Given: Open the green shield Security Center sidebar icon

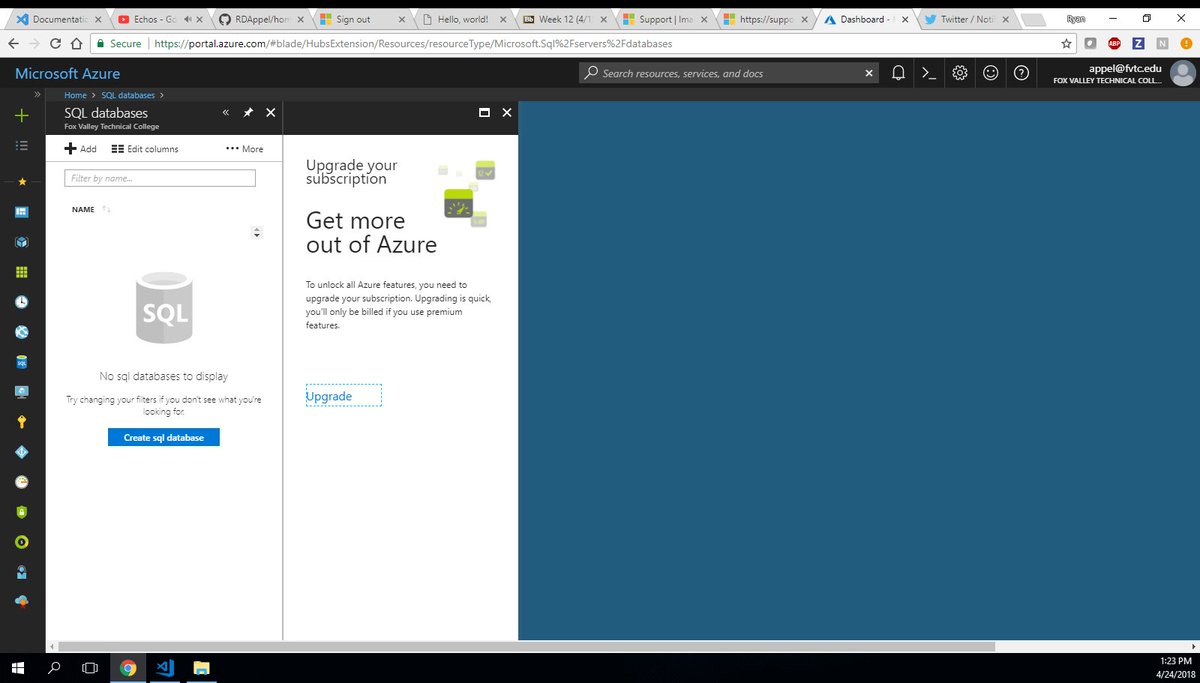Looking at the screenshot, I should (x=22, y=511).
